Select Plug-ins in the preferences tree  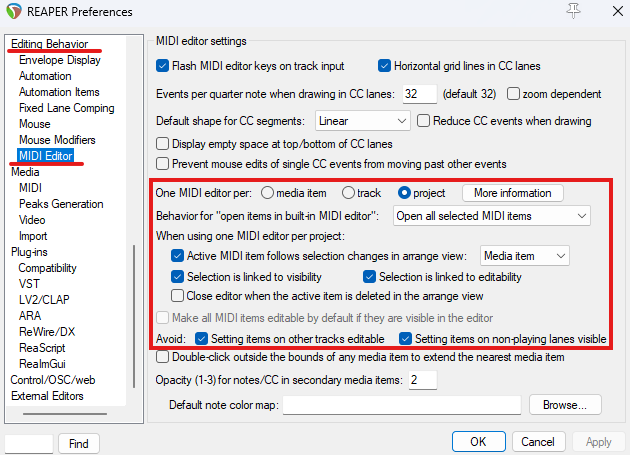(x=29, y=252)
